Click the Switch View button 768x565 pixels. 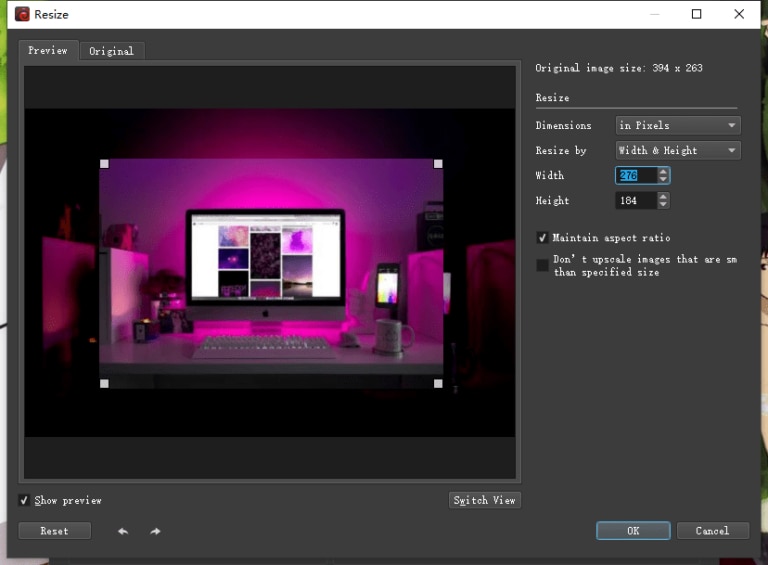484,500
